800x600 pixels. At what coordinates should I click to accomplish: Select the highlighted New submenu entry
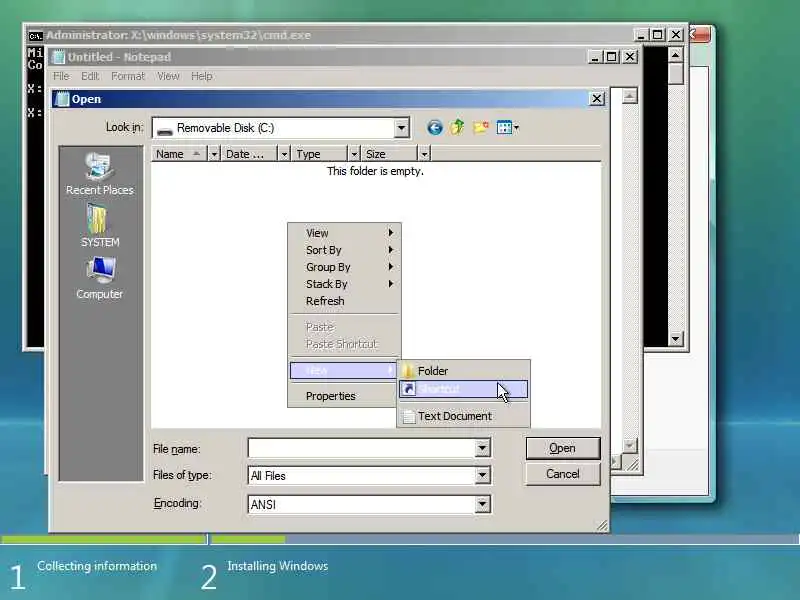(x=344, y=370)
